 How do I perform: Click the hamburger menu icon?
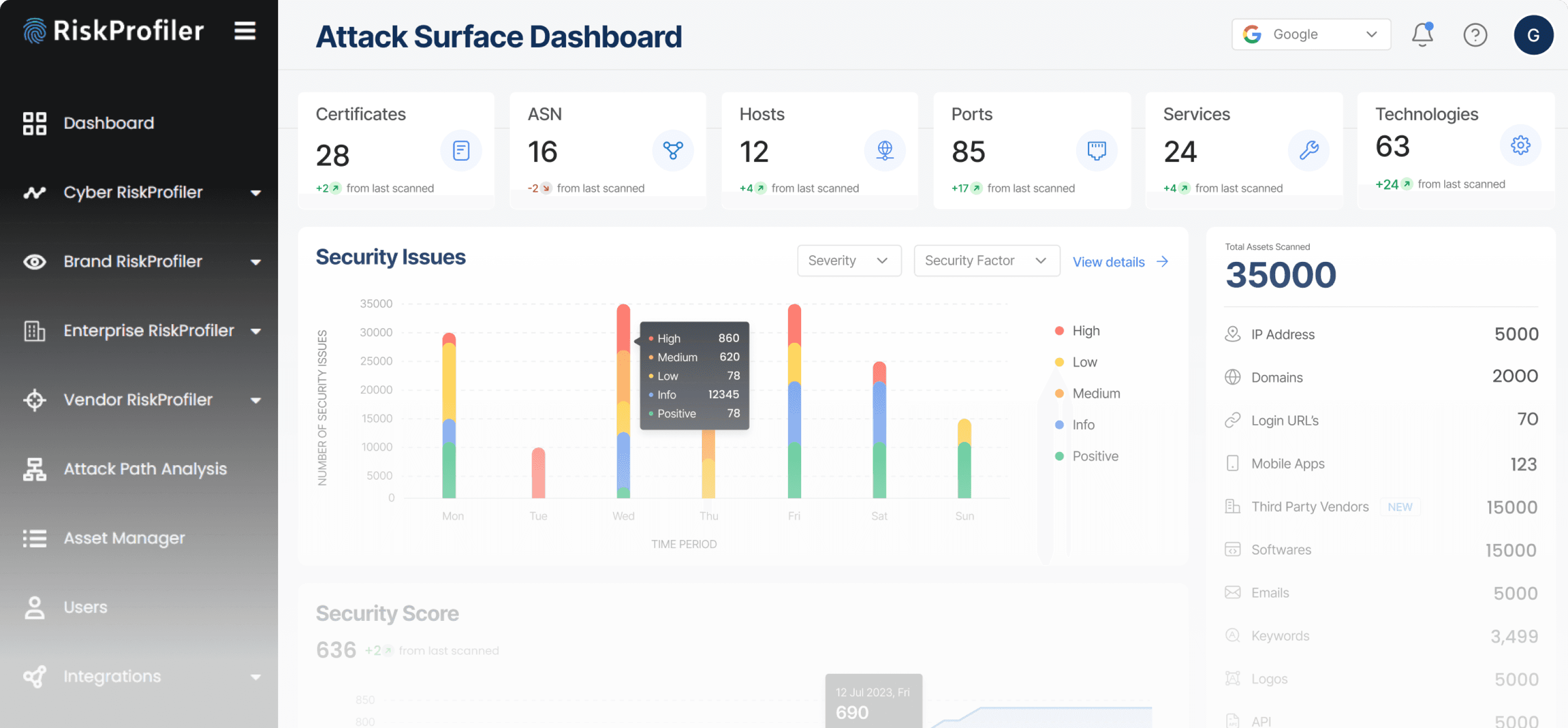(245, 30)
